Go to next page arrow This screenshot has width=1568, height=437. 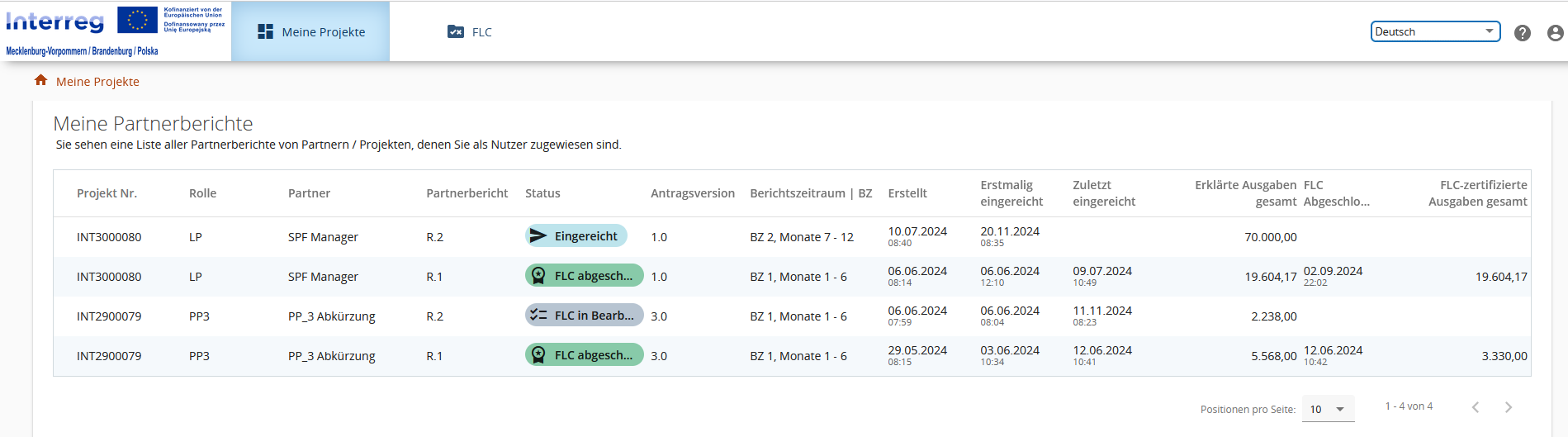tap(1508, 407)
